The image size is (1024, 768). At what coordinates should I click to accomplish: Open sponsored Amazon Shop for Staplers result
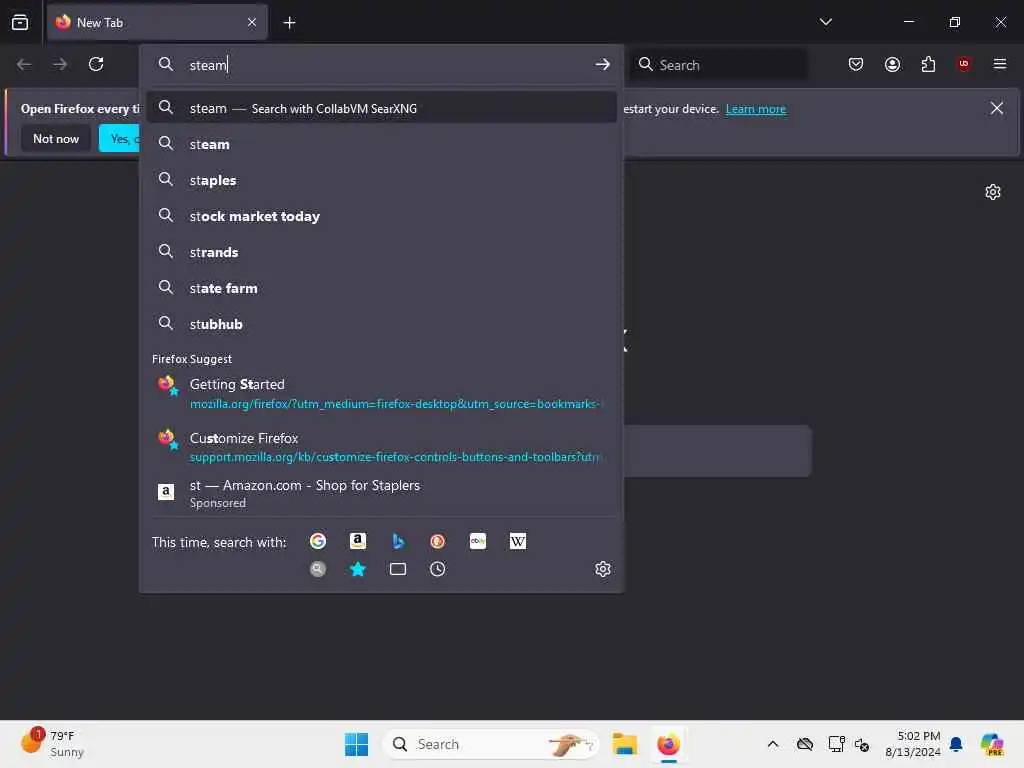tap(381, 493)
